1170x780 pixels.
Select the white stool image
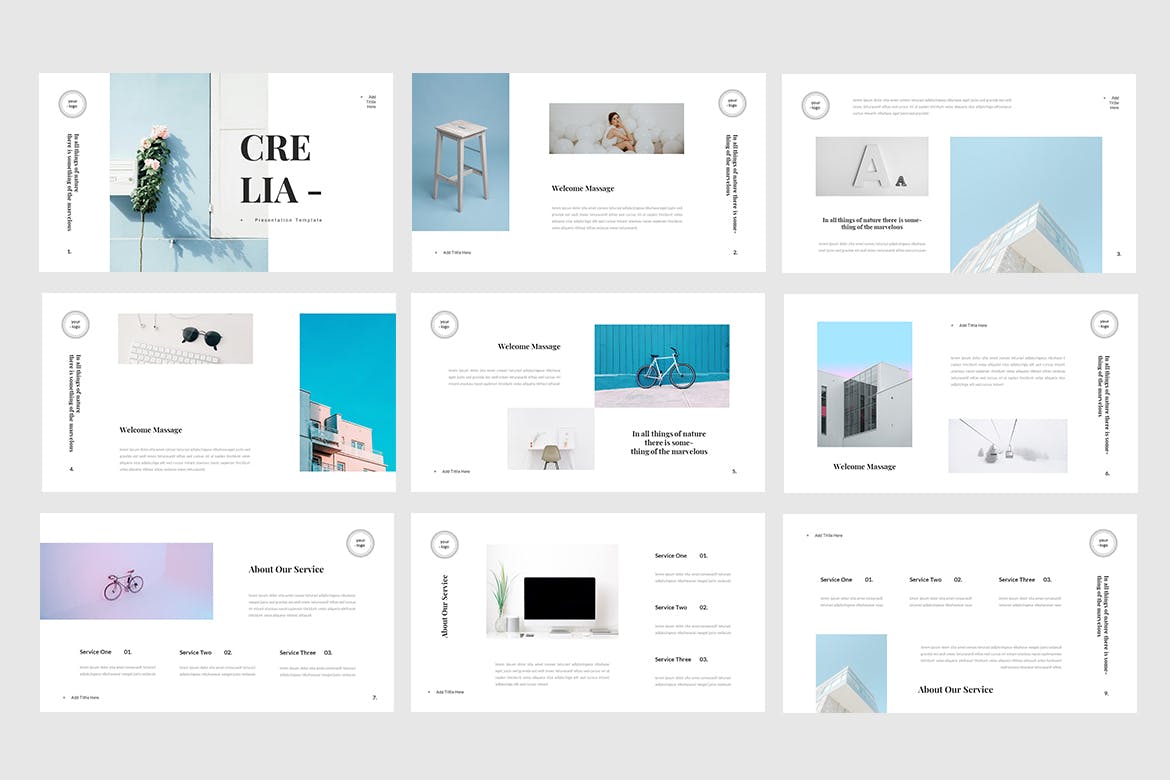click(x=460, y=152)
